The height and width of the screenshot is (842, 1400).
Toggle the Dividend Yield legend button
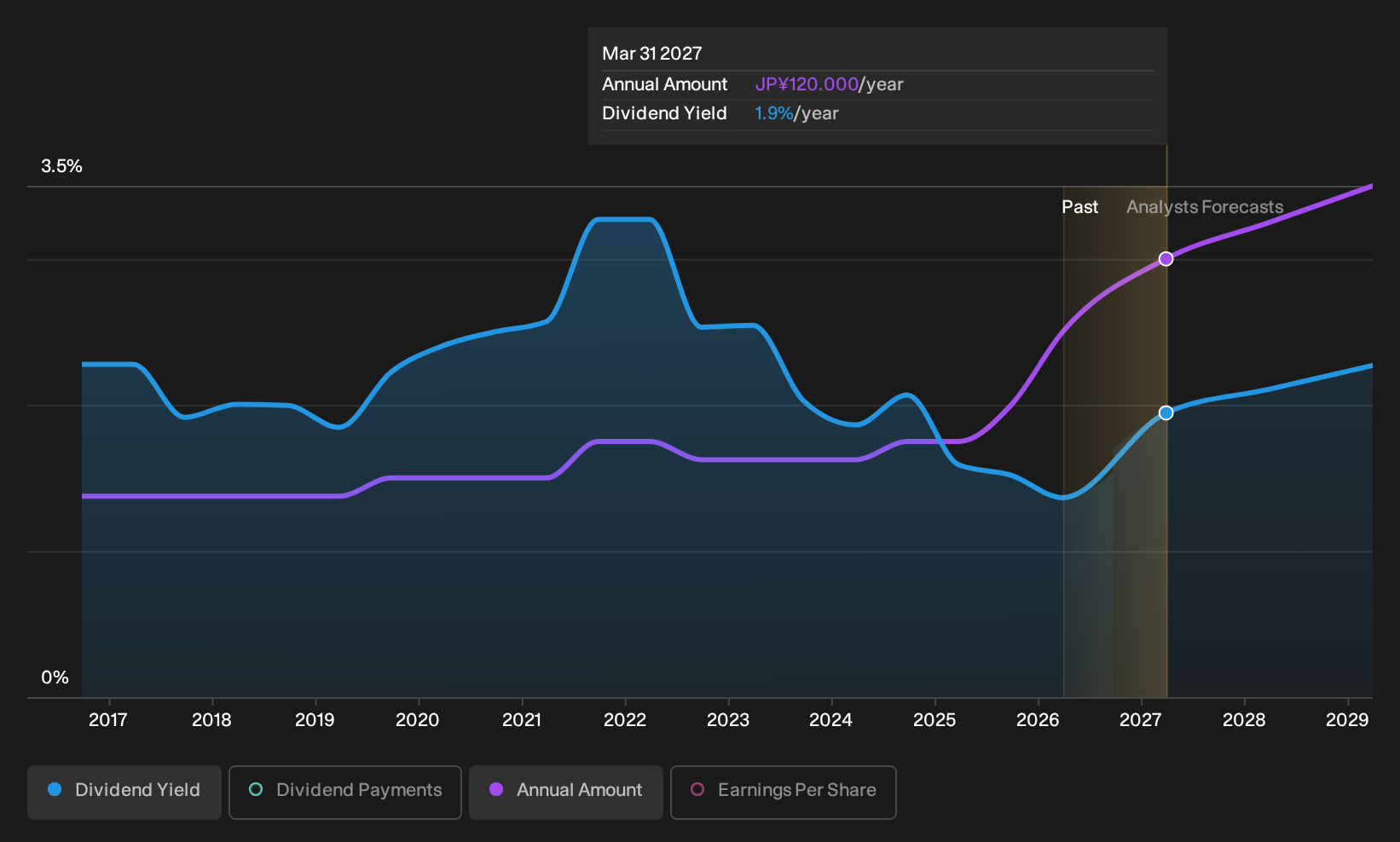click(124, 792)
